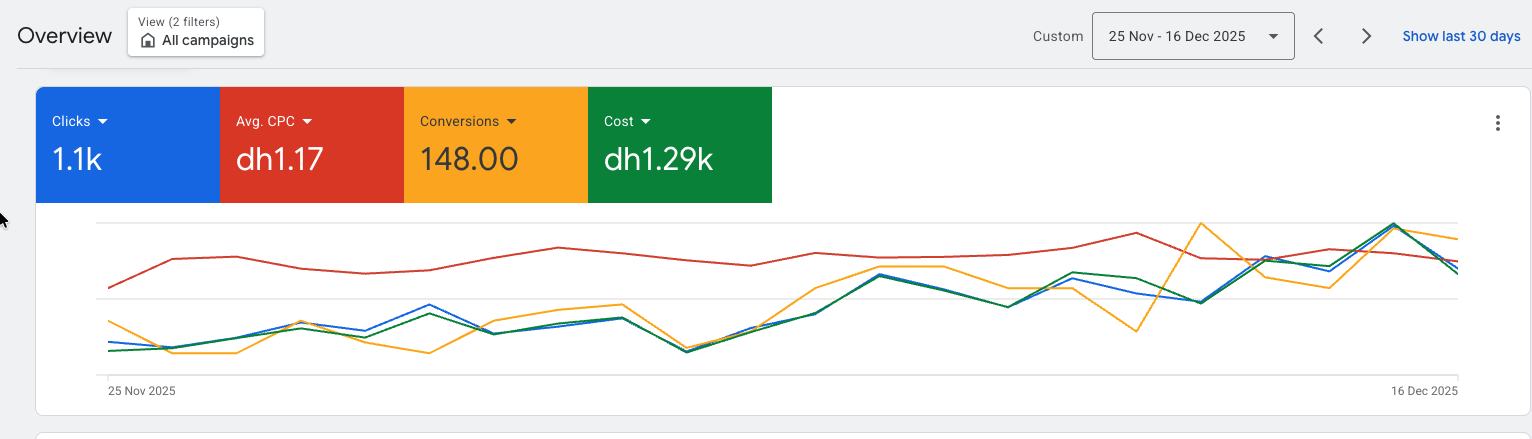Screen dimensions: 1532x439
Task: Open the Clicks metric dropdown arrow
Action: (103, 121)
